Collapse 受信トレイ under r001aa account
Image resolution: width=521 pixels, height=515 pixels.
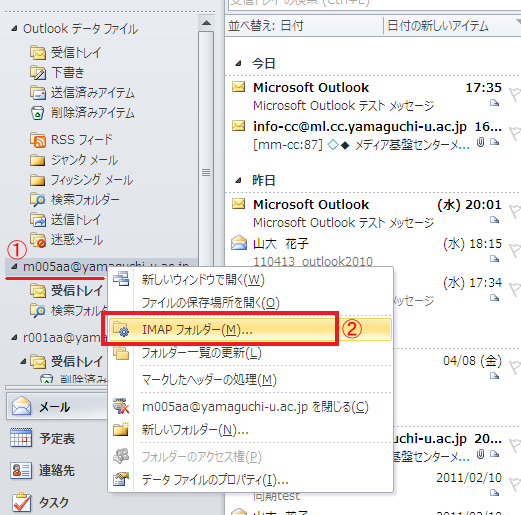coord(23,361)
